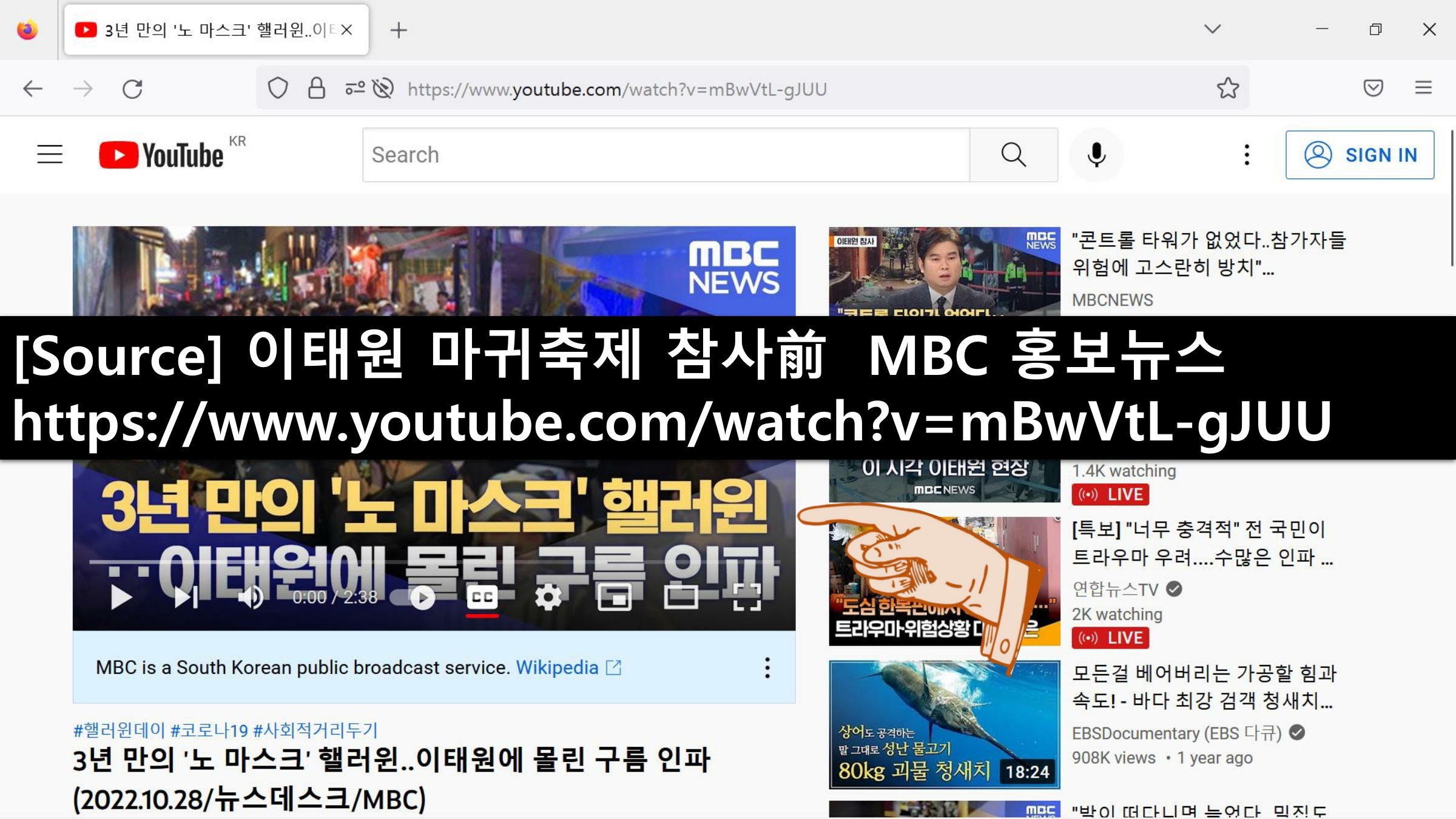
Task: Open YouTube settings three-dot menu
Action: click(x=1247, y=155)
